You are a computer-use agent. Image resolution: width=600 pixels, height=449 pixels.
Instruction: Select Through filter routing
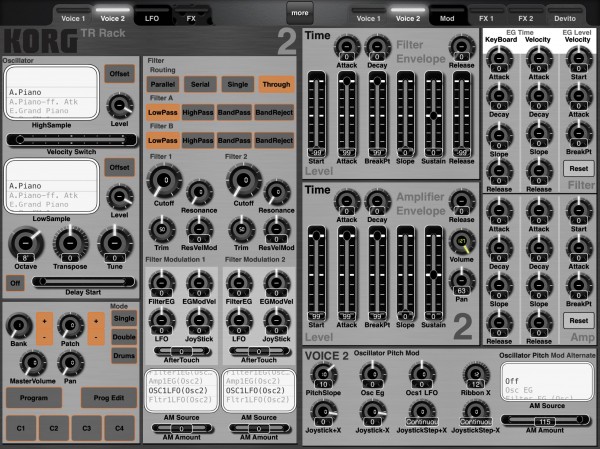click(276, 84)
